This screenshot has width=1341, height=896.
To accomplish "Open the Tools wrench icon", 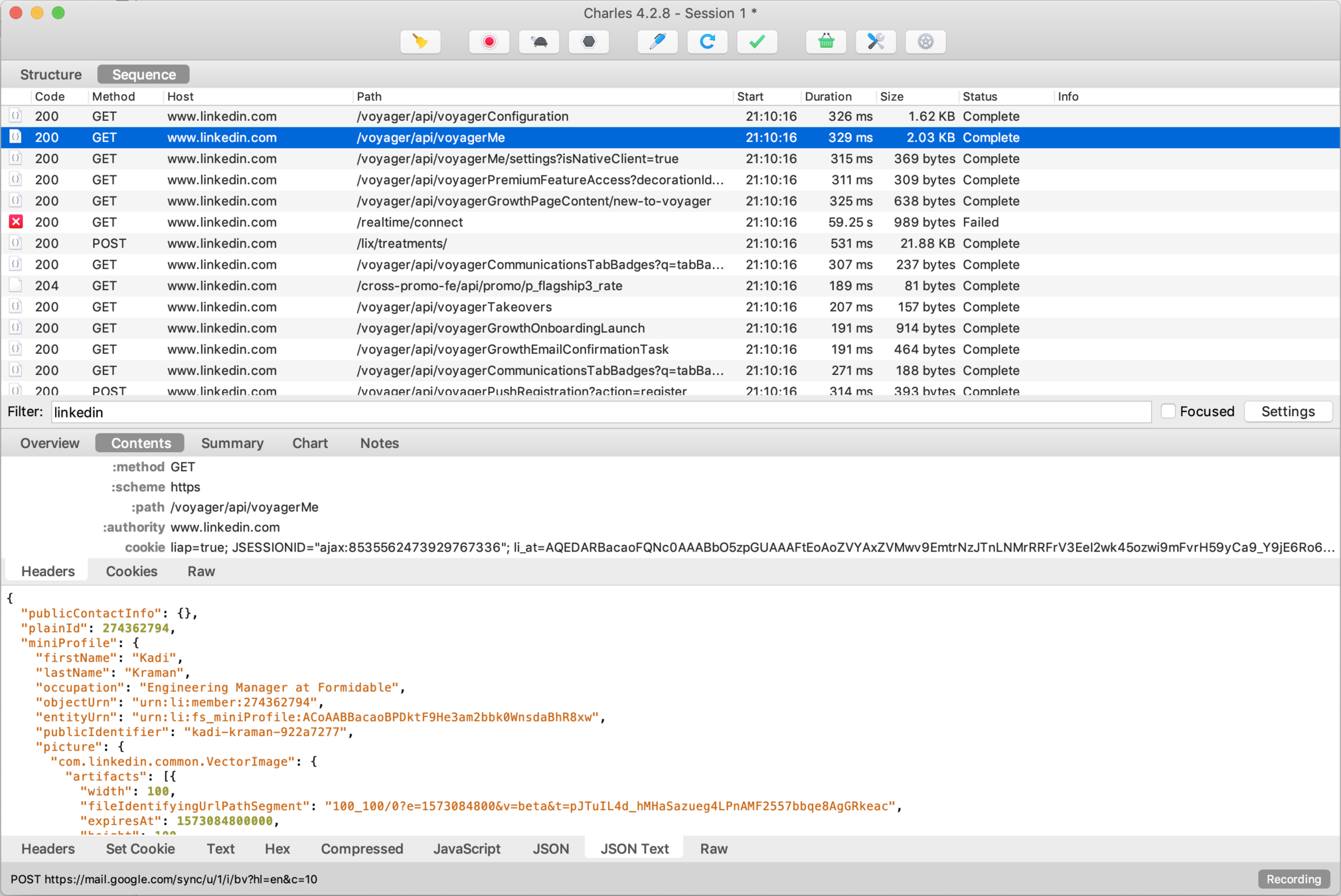I will [x=876, y=42].
